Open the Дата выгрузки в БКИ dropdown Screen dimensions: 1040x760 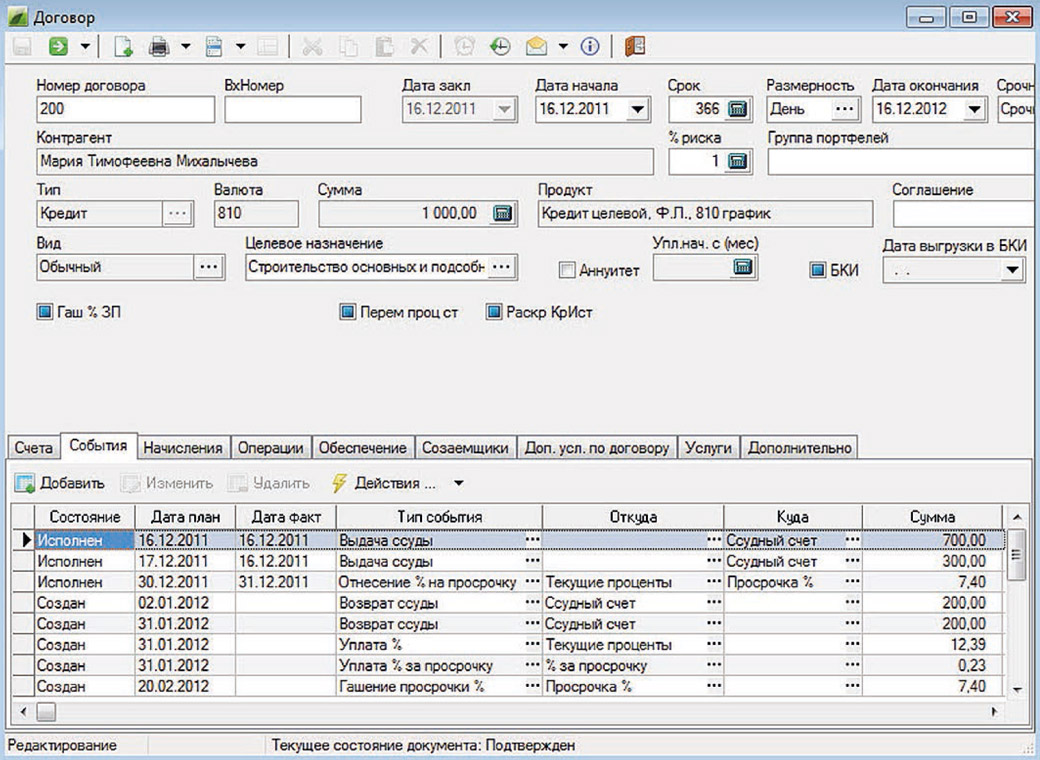[x=1012, y=270]
